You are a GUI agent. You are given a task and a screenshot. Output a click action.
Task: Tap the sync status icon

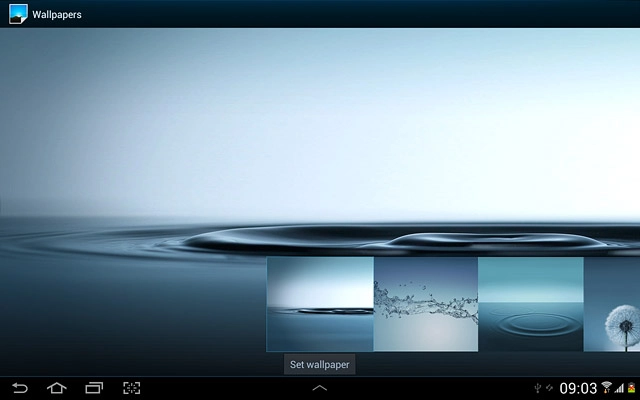click(550, 388)
